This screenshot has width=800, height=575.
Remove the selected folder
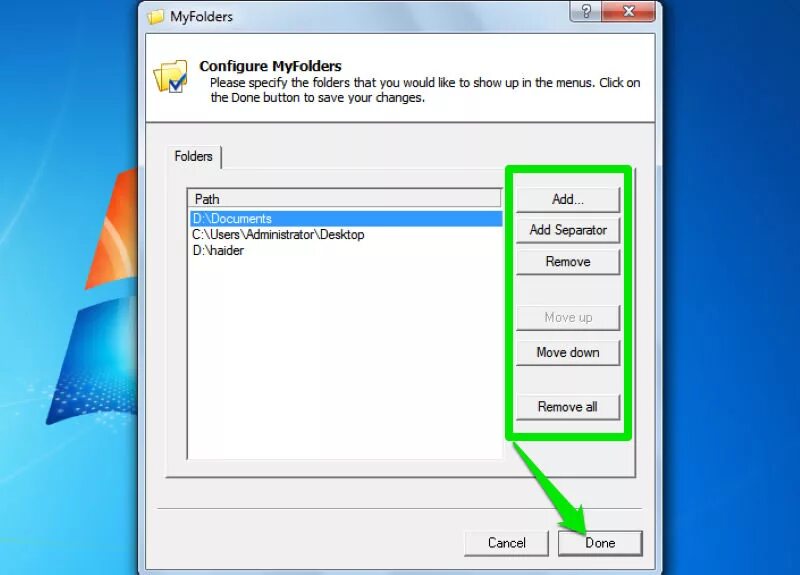pyautogui.click(x=568, y=262)
